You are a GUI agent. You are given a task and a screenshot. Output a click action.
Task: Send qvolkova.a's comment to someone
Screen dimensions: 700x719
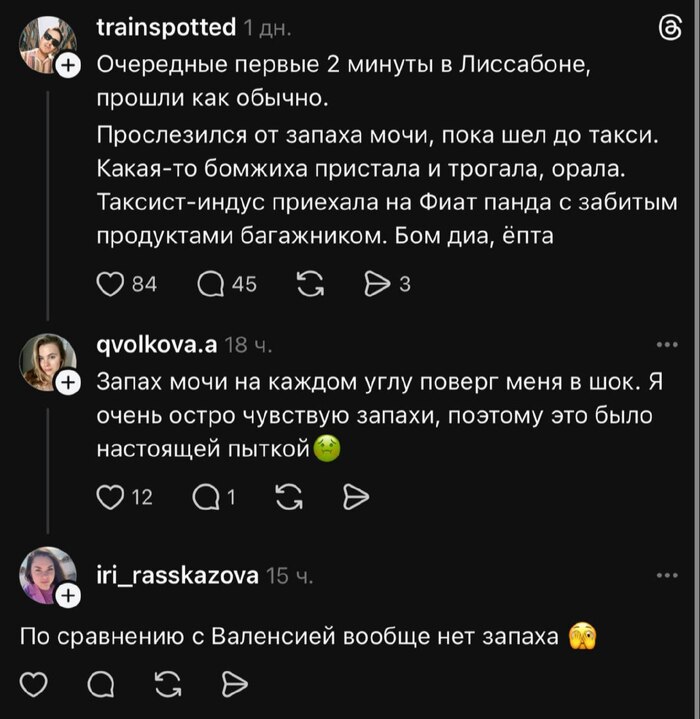(x=355, y=496)
